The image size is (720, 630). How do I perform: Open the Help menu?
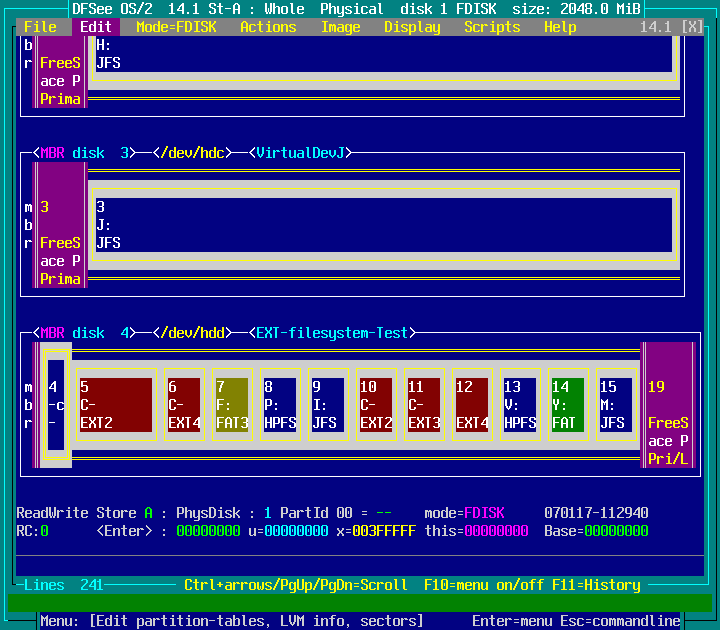(560, 27)
